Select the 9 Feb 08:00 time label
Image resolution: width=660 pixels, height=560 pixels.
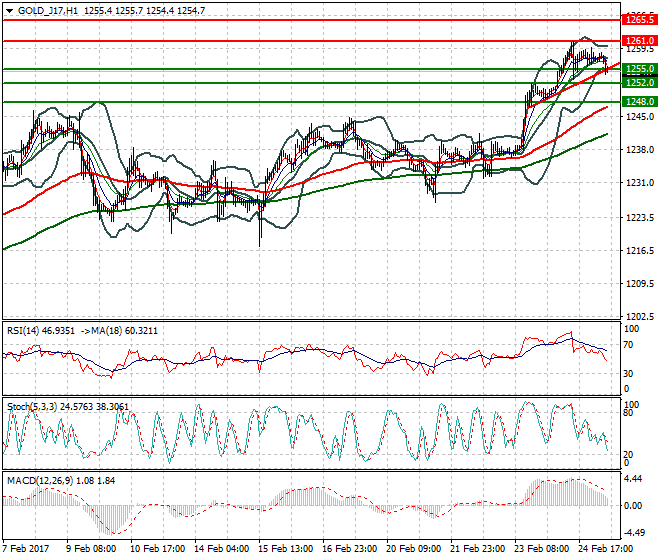(x=91, y=549)
